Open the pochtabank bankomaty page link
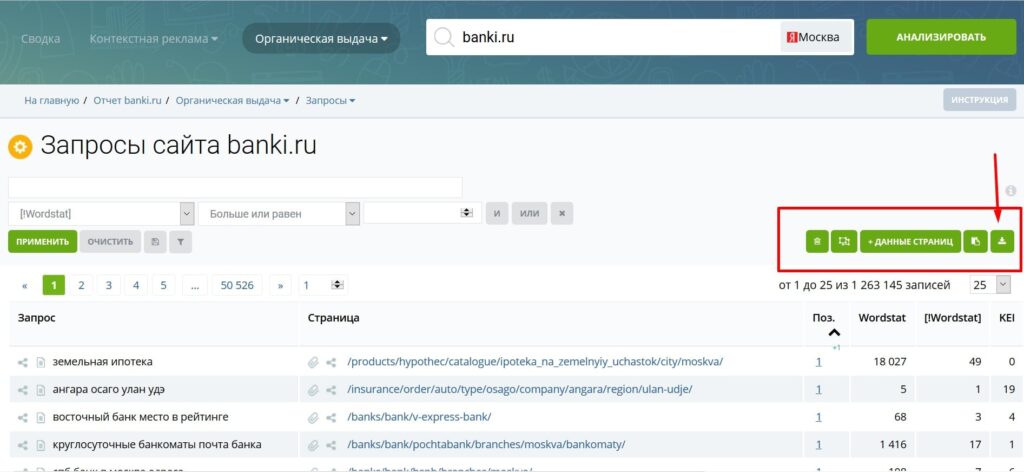The width and height of the screenshot is (1024, 472). click(x=487, y=445)
